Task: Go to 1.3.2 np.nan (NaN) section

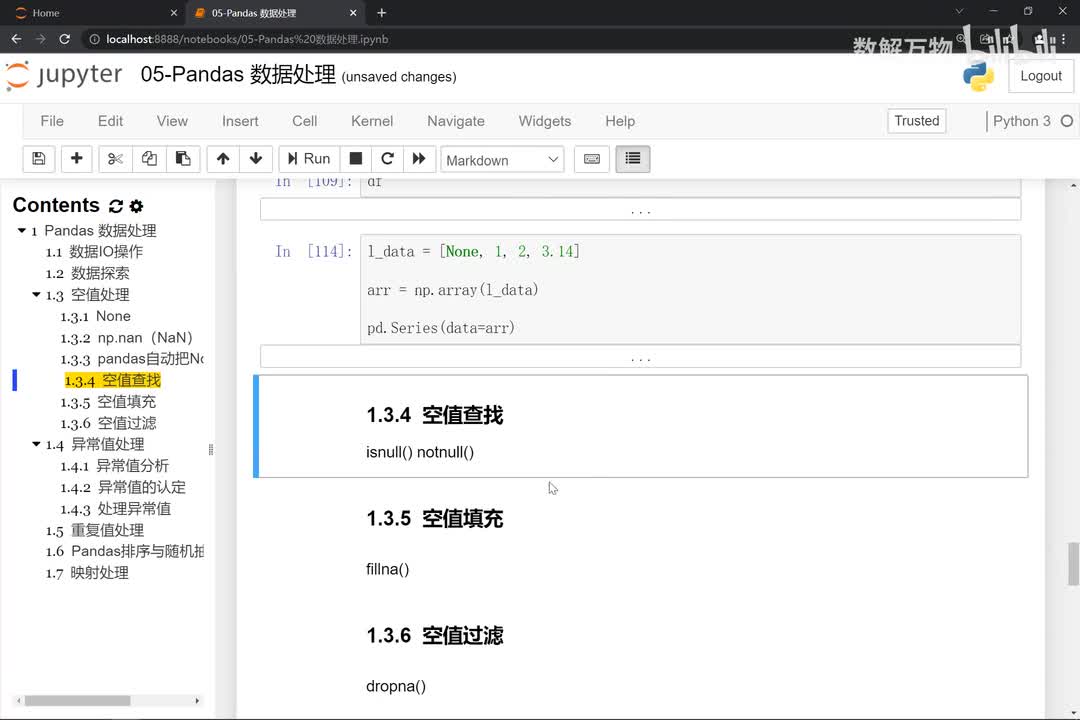Action: (x=126, y=337)
